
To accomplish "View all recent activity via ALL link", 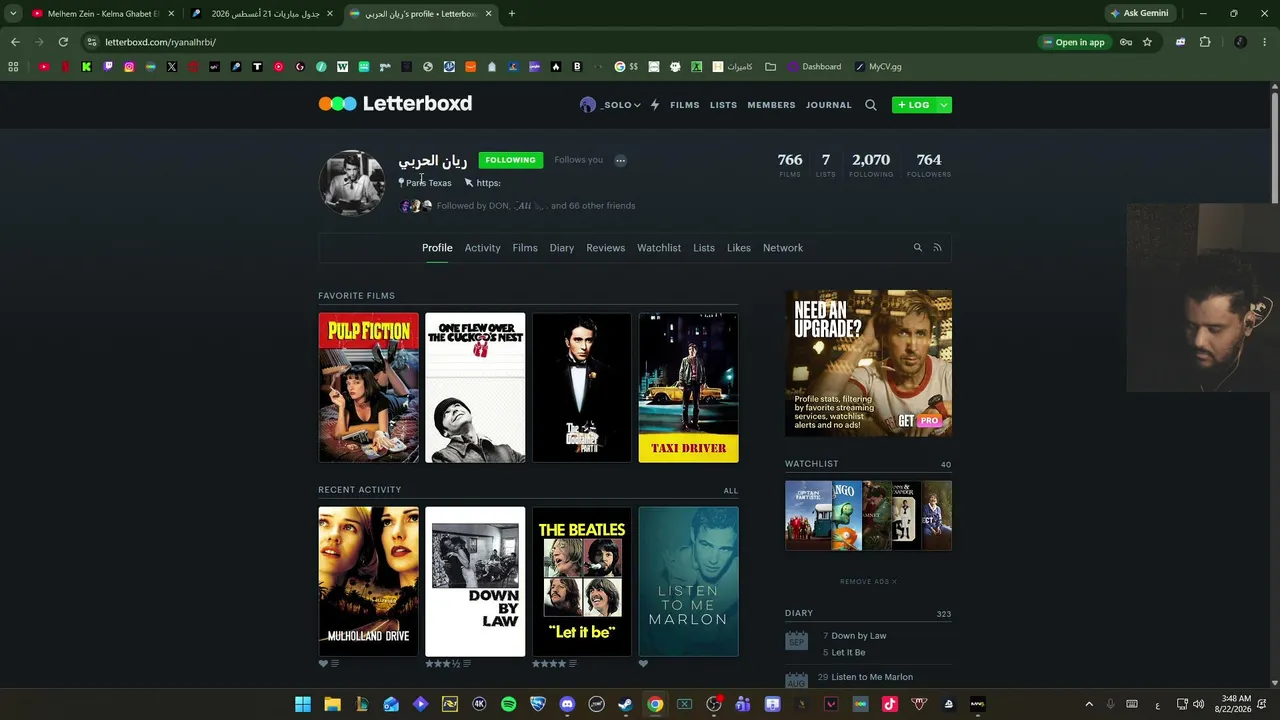I will [731, 491].
